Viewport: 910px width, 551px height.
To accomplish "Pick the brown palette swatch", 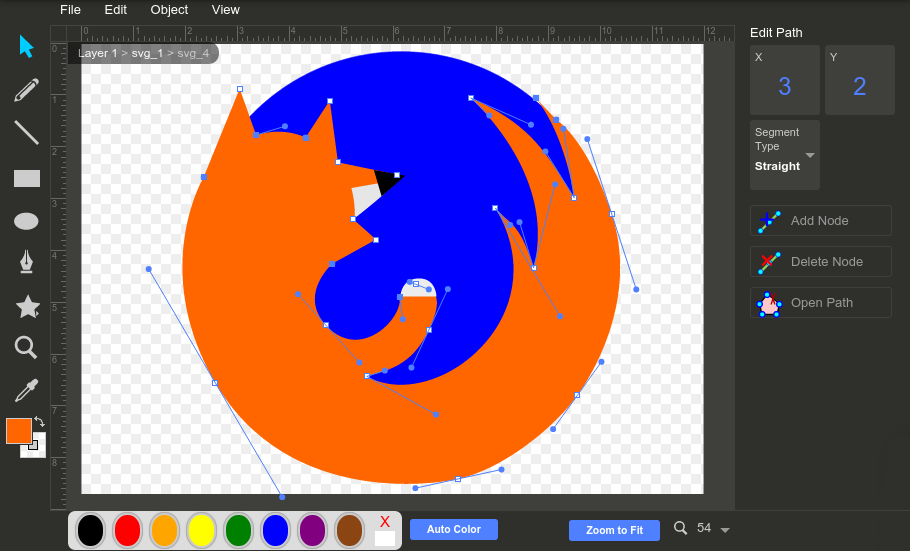I will 349,530.
